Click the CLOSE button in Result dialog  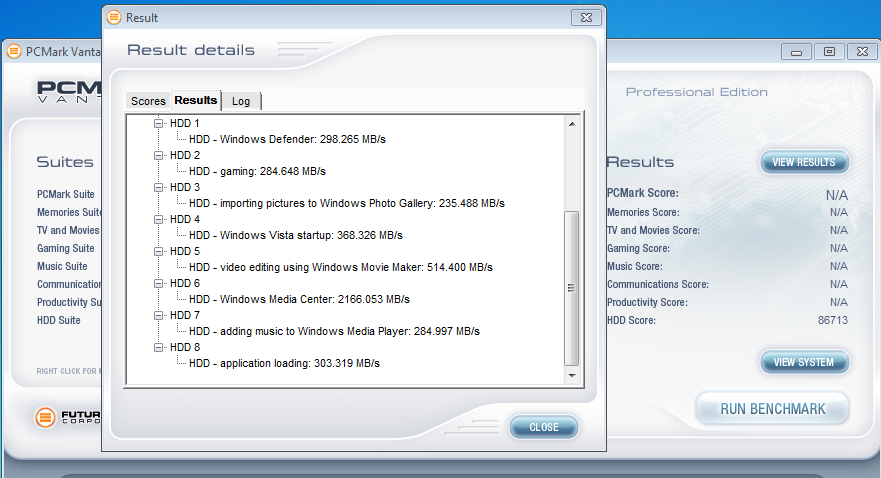coord(544,427)
